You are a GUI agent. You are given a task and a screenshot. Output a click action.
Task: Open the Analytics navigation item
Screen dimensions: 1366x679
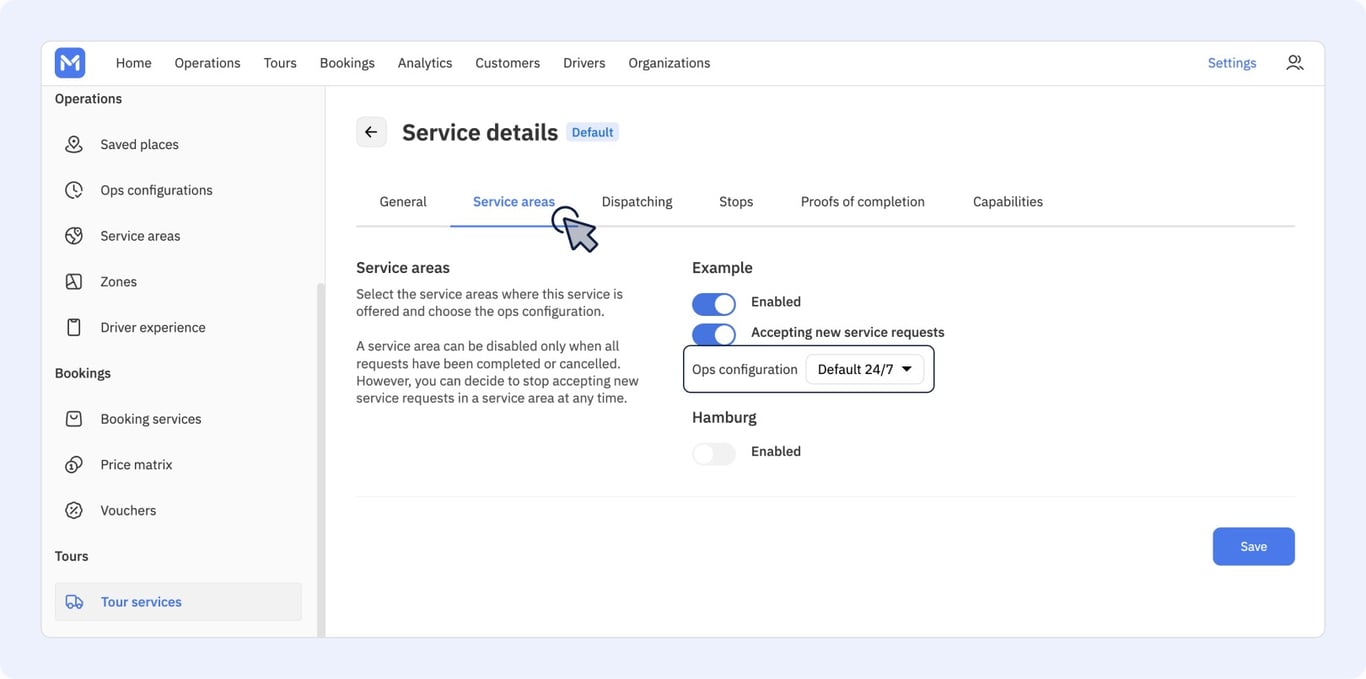(425, 63)
